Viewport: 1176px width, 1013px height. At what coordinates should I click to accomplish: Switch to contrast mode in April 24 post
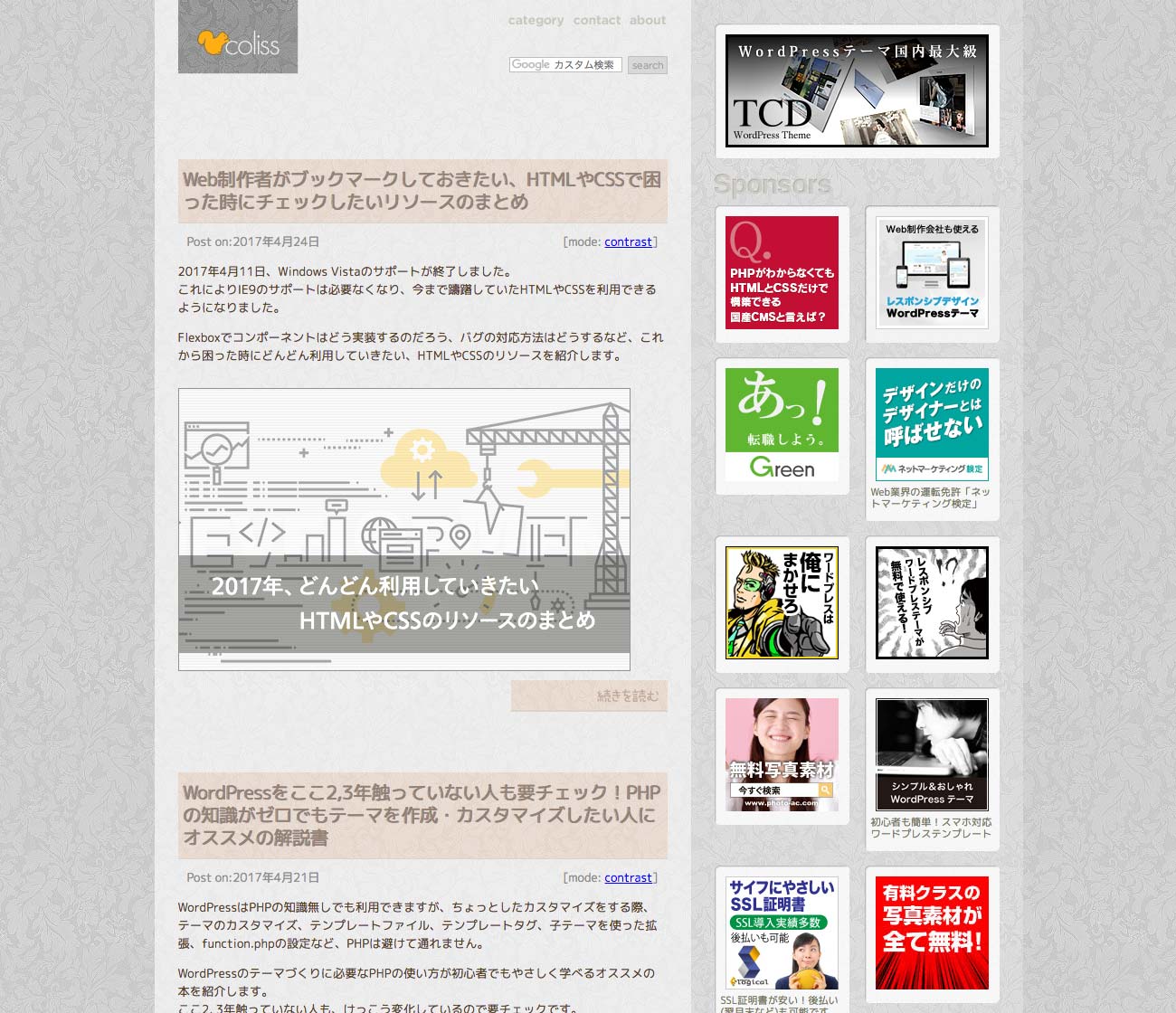tap(628, 242)
